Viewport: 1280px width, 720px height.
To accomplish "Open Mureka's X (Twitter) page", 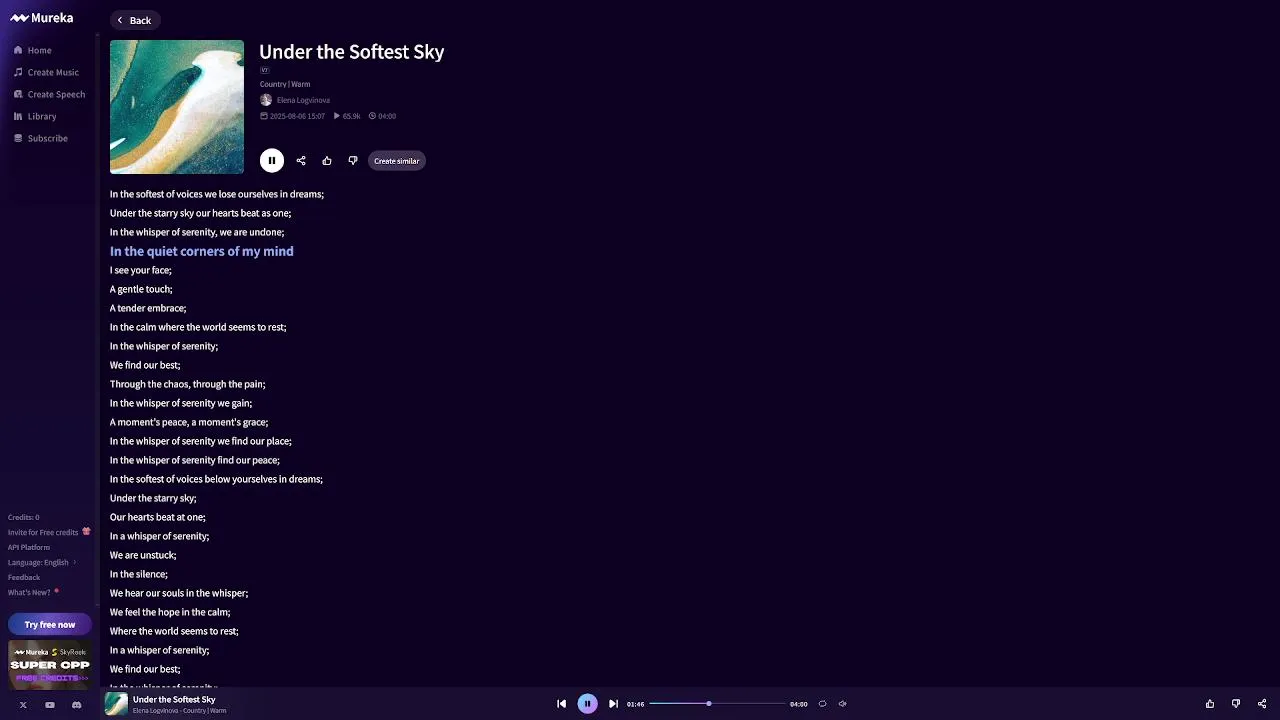I will (x=23, y=705).
